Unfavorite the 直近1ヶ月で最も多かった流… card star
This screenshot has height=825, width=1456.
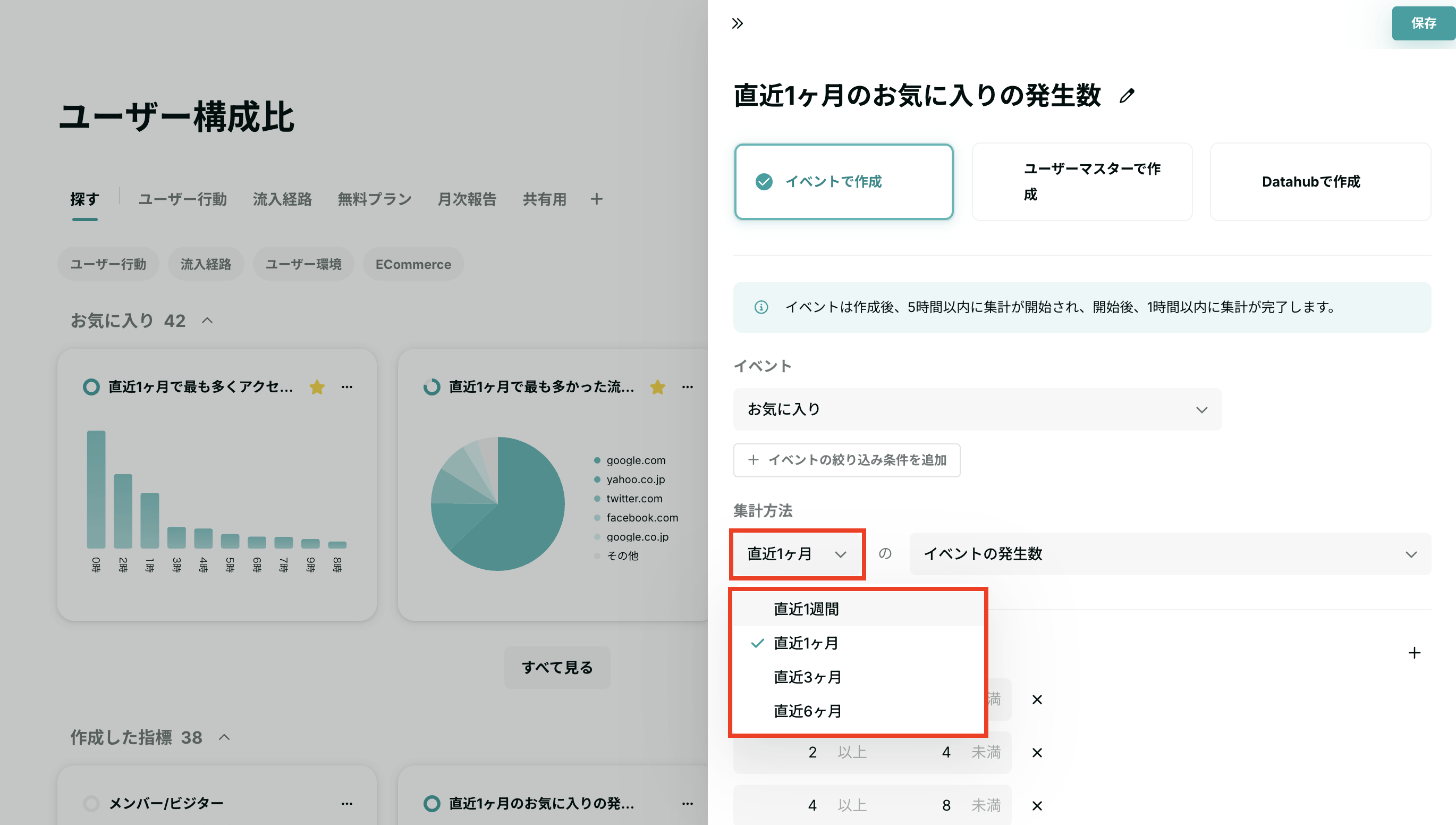click(657, 387)
